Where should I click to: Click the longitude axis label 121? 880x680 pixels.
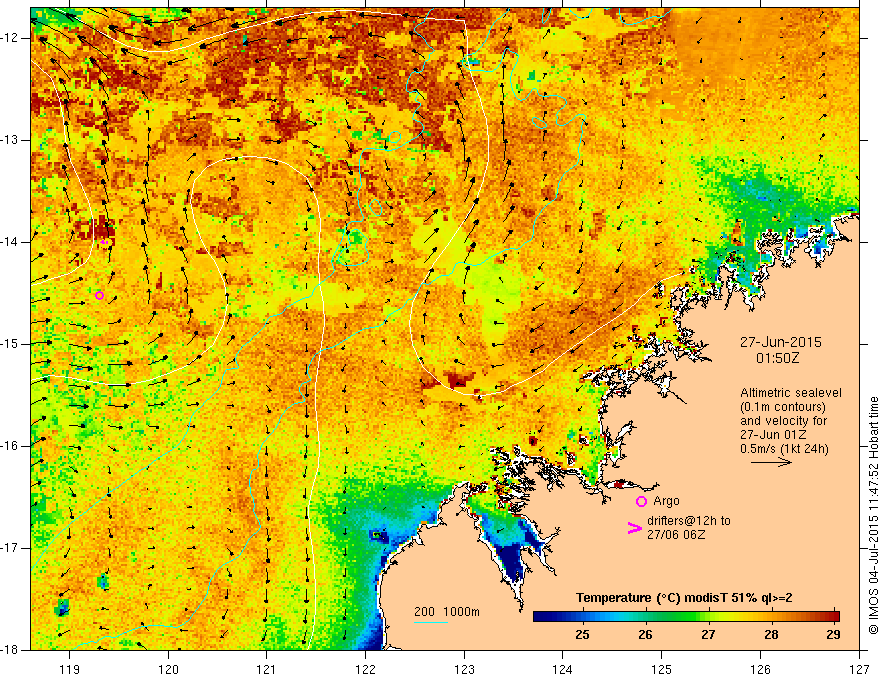pos(267,669)
